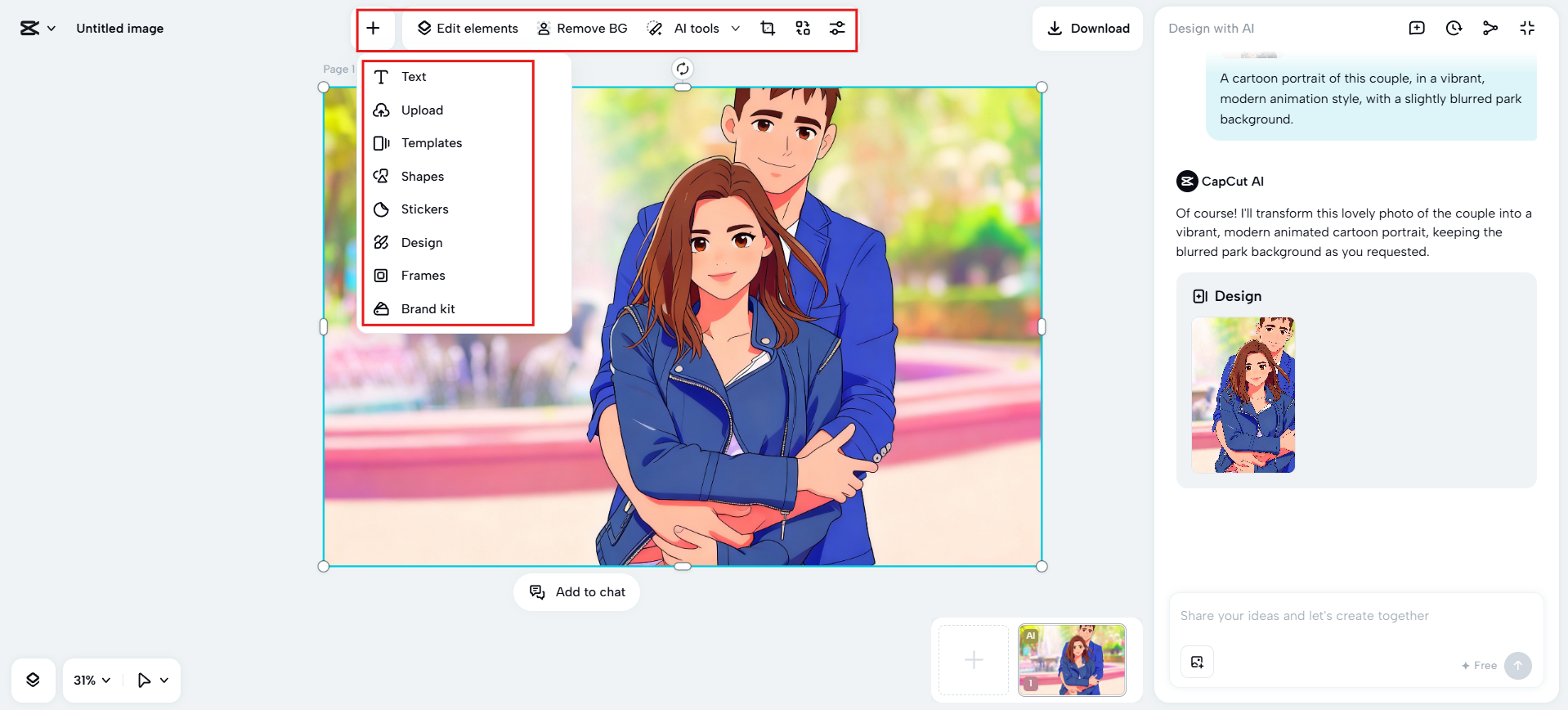Click the new chat icon
The image size is (1568, 710).
coord(1417,29)
